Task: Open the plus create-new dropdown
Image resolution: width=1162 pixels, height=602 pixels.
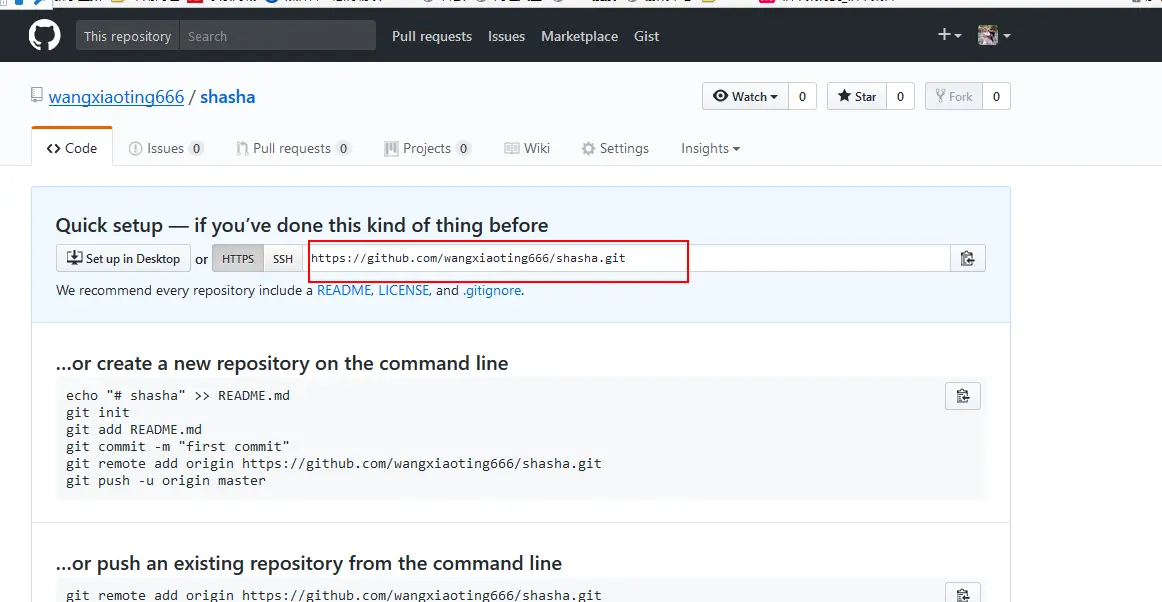Action: pos(949,35)
